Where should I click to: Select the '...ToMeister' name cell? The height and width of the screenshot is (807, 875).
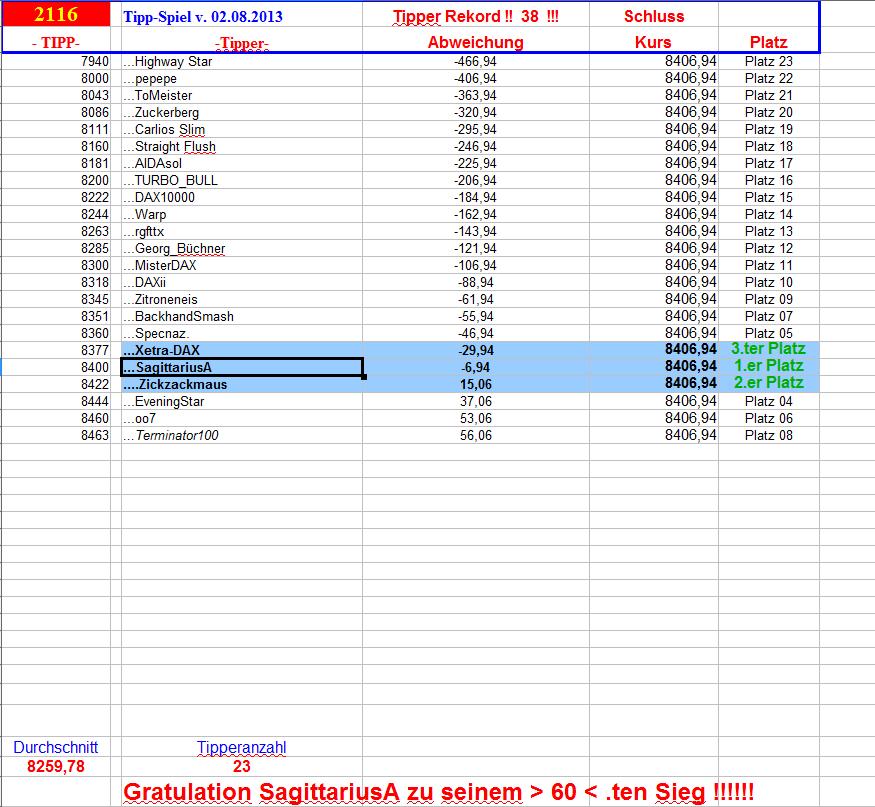pos(242,95)
